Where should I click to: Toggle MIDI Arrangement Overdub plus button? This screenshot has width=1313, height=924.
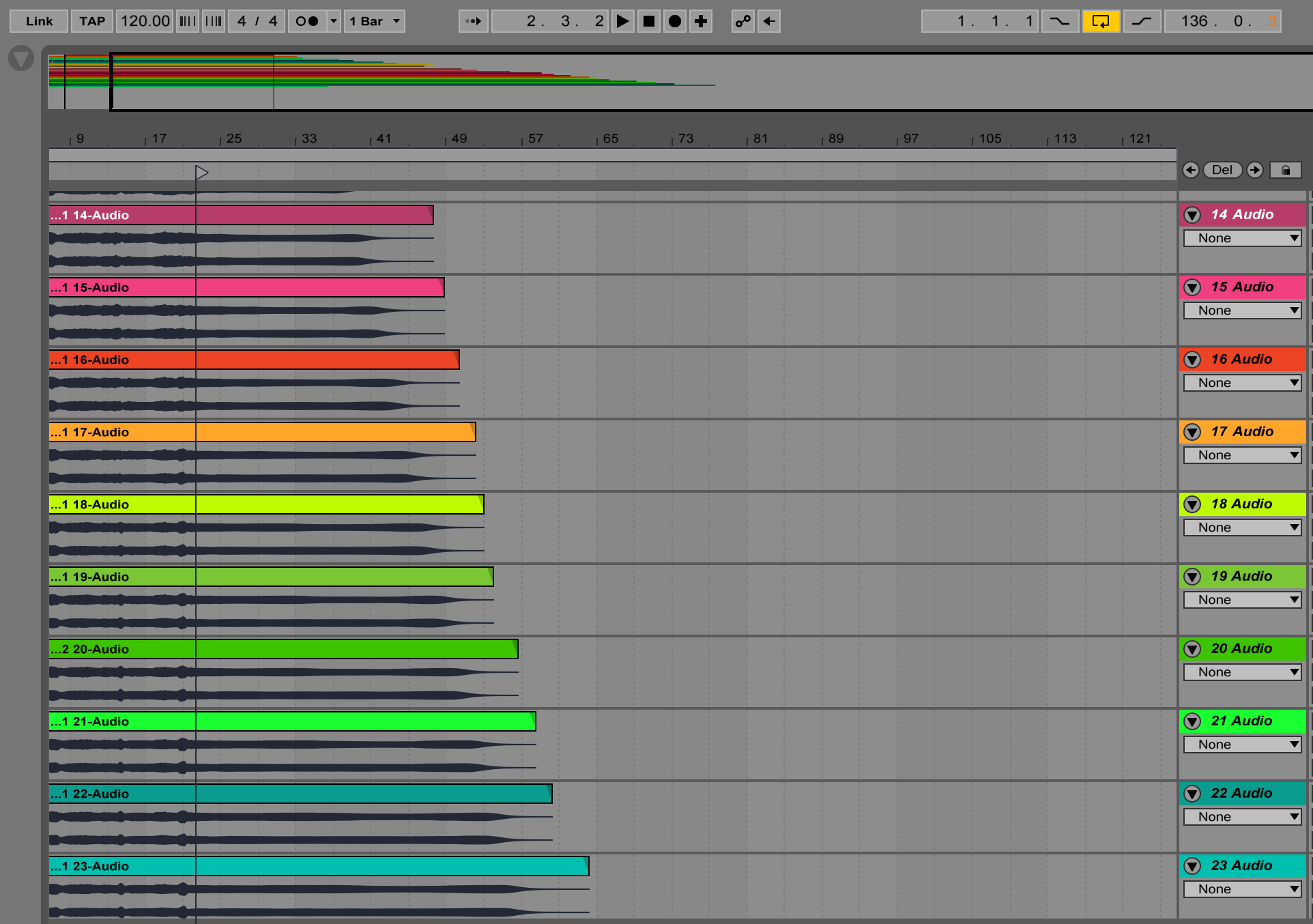701,21
